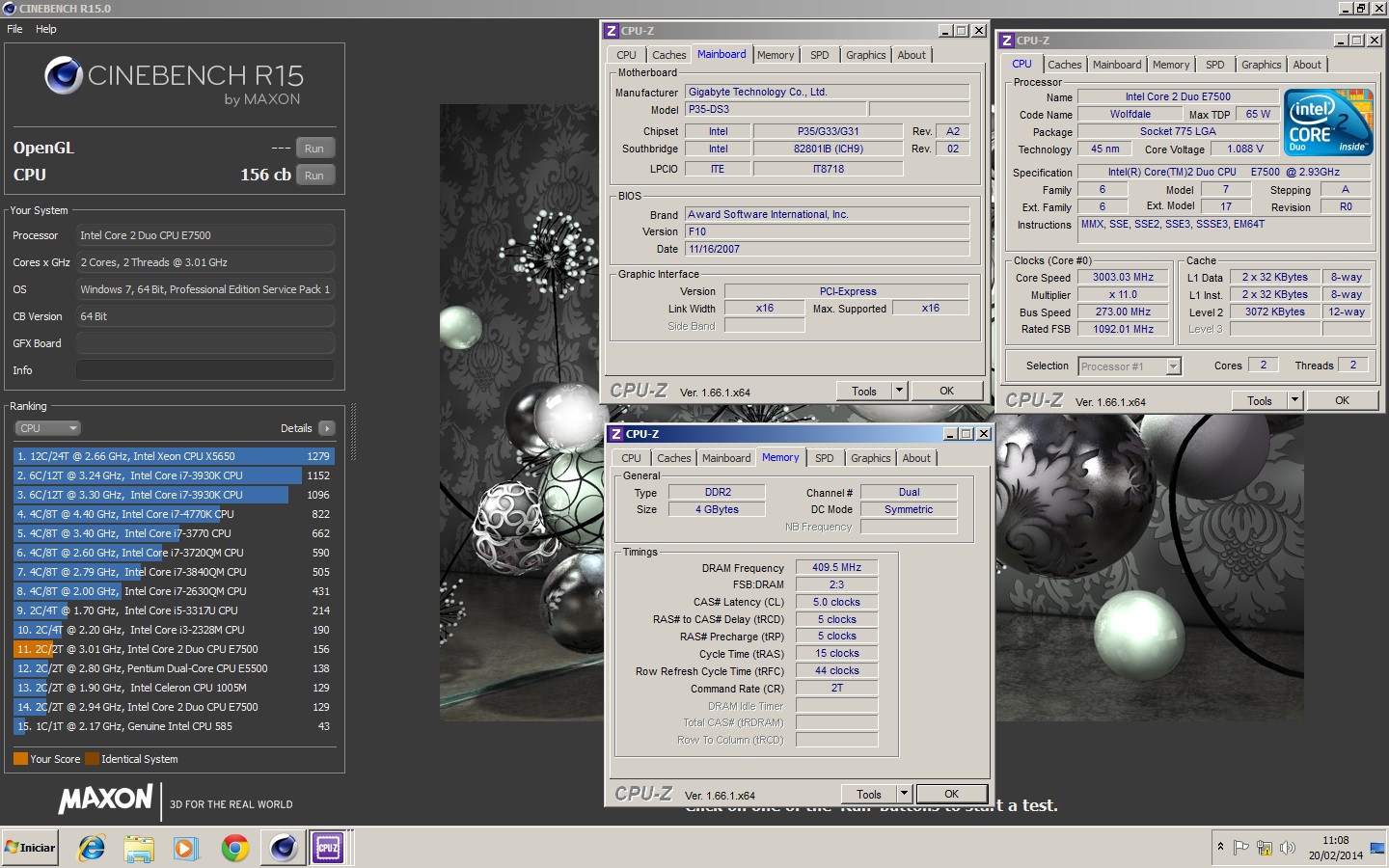Click OK in Memory CPU-Z window
This screenshot has height=868, width=1389.
point(951,794)
